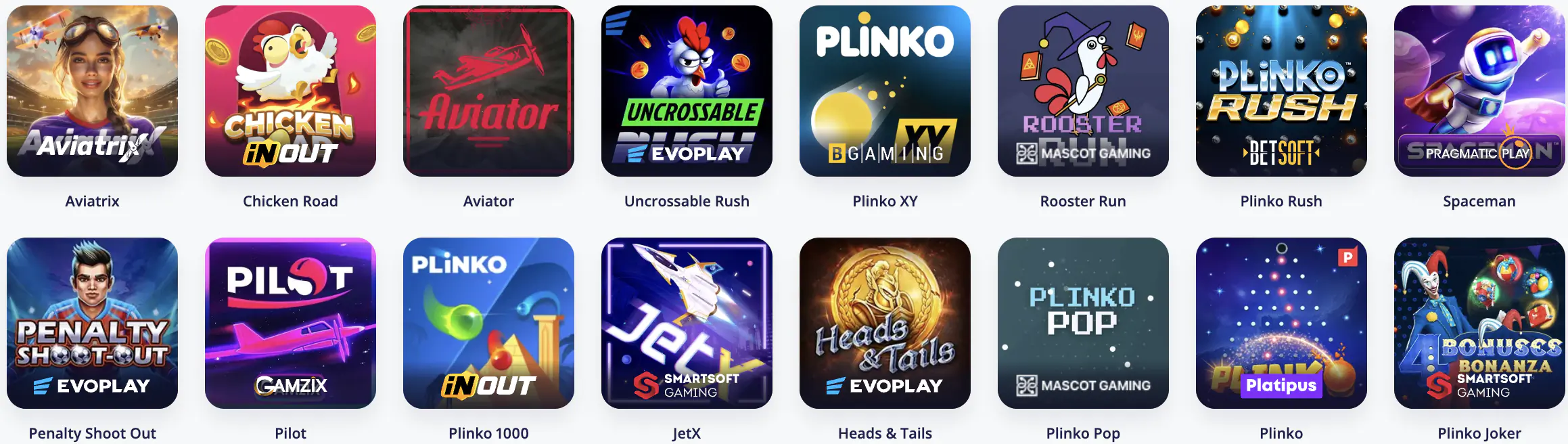Open the Spaceman astronaut game tile

pyautogui.click(x=1479, y=91)
